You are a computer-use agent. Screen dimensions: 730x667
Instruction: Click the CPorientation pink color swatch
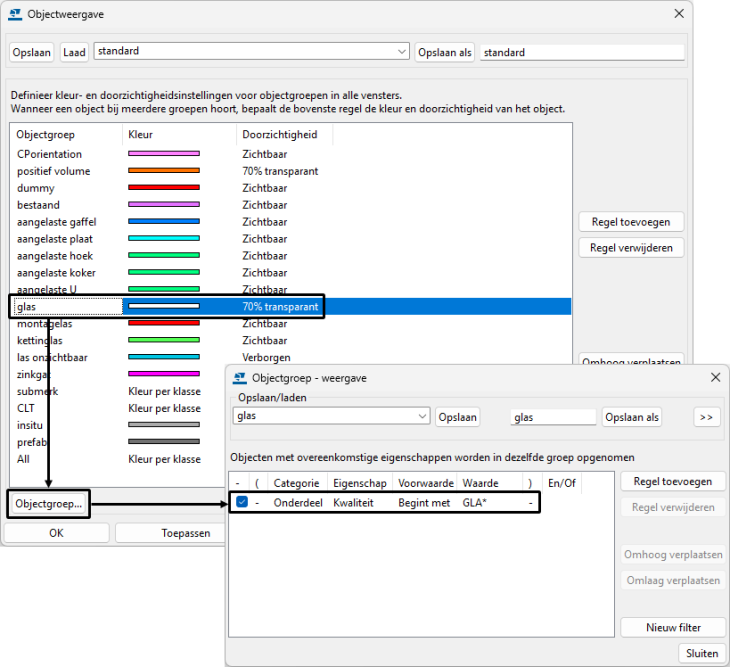[164, 154]
